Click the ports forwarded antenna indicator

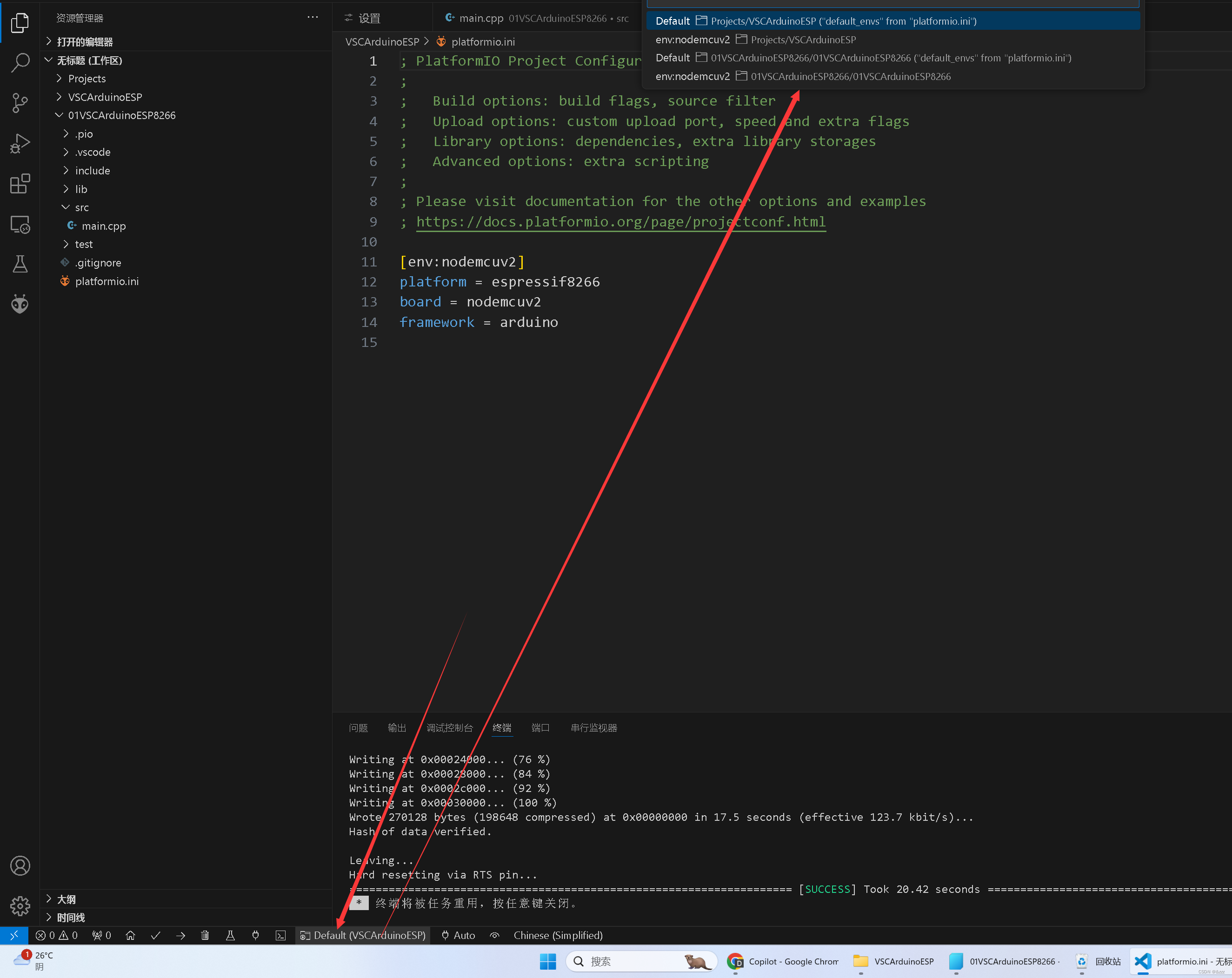point(102,935)
